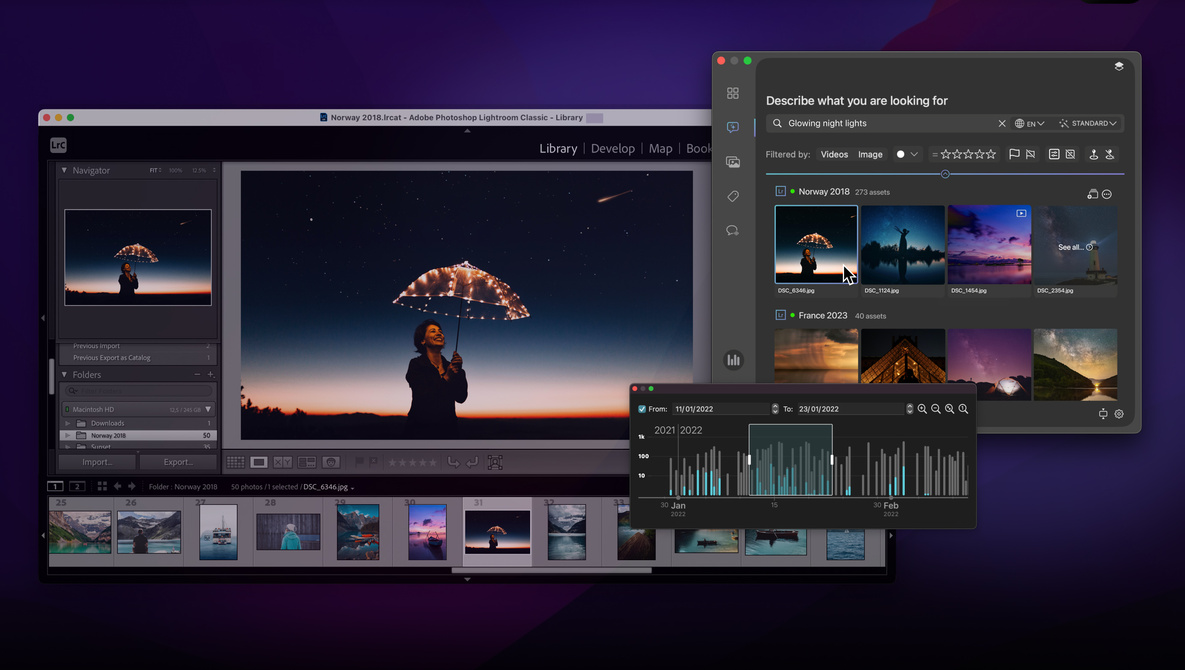This screenshot has width=1185, height=670.
Task: Open the color label filter dropdown
Action: (907, 154)
